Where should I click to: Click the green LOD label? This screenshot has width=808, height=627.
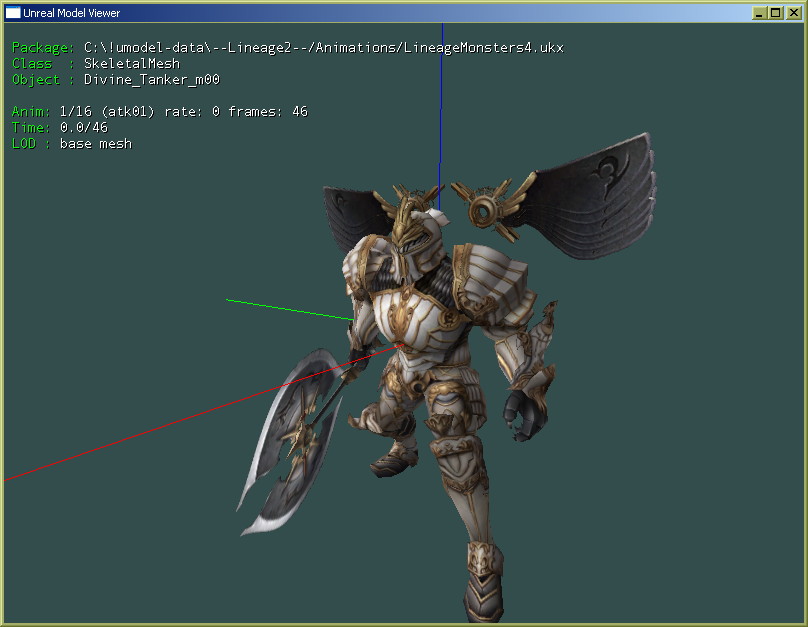[x=24, y=144]
